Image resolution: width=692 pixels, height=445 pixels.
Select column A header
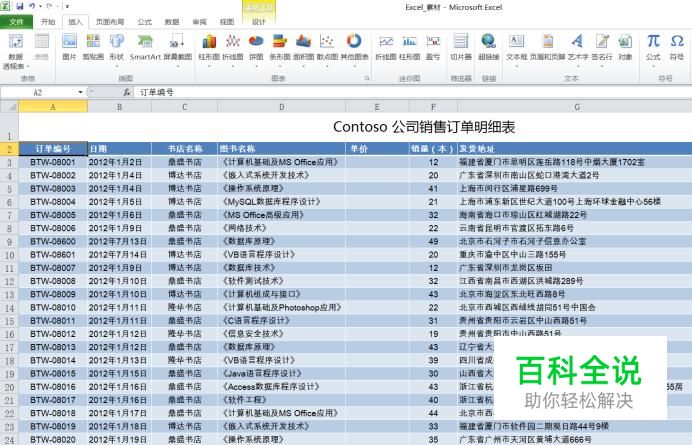click(x=53, y=107)
